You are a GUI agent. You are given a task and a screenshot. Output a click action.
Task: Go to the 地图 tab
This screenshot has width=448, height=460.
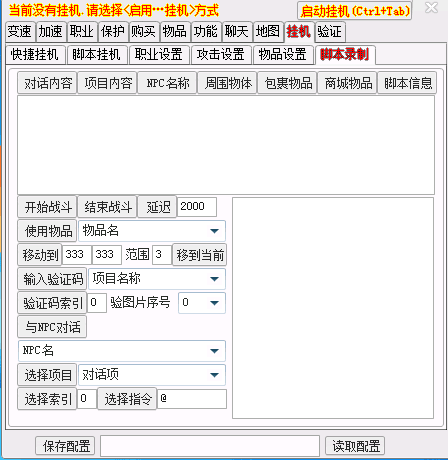268,32
